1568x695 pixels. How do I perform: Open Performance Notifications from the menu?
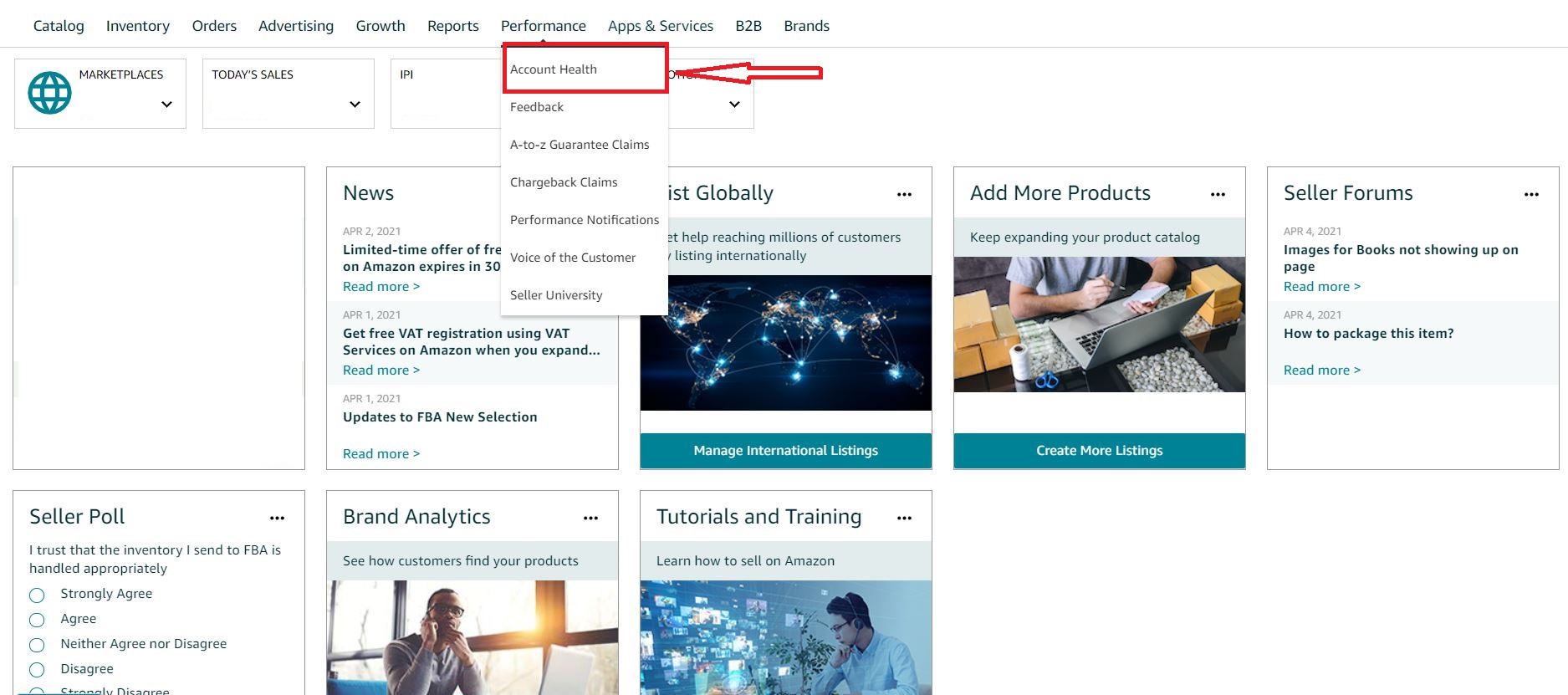[585, 220]
